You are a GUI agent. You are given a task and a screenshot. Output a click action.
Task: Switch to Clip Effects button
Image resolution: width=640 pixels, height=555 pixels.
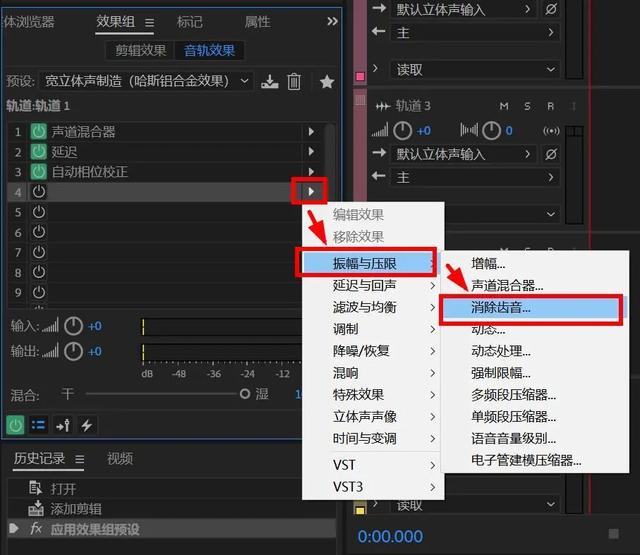click(140, 51)
